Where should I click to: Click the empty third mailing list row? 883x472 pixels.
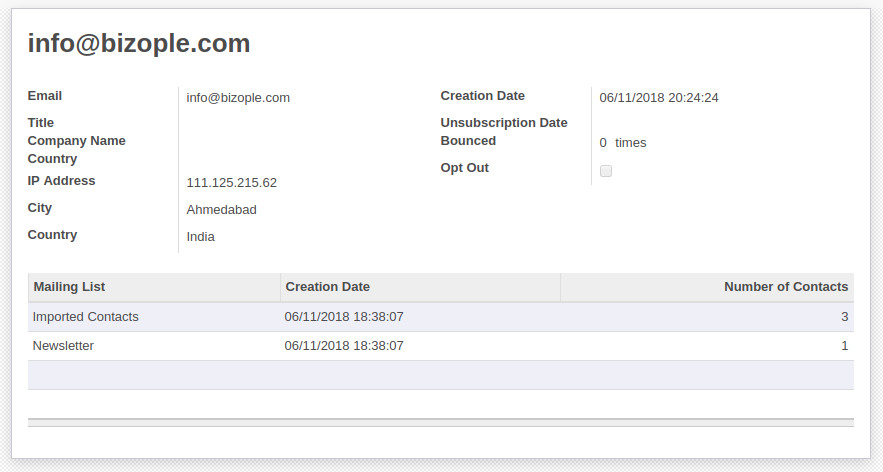(441, 375)
